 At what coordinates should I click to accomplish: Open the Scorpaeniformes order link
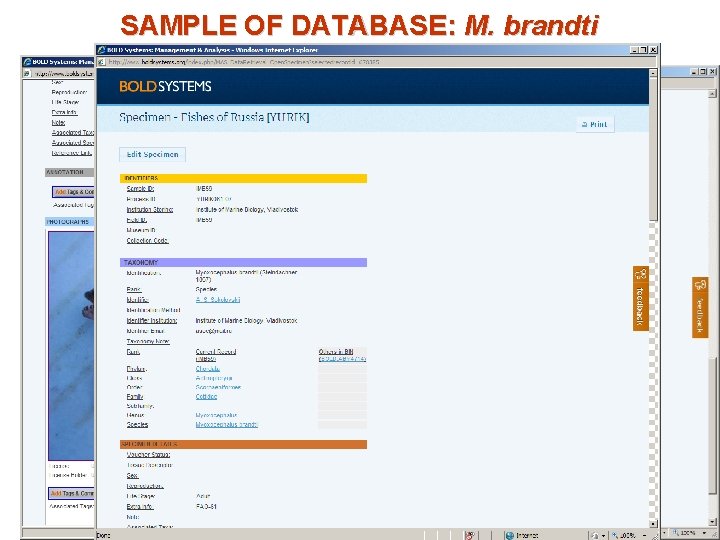coord(218,388)
